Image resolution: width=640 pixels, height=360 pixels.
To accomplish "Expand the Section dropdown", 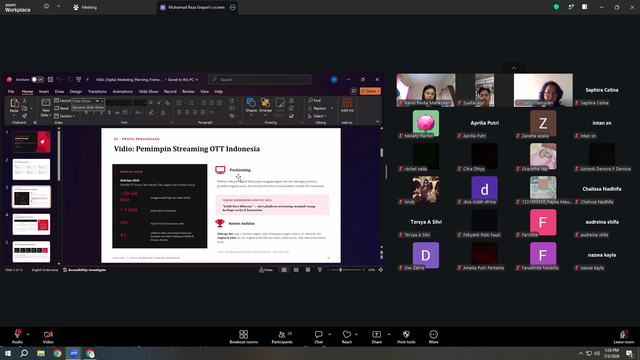I will coord(64,116).
